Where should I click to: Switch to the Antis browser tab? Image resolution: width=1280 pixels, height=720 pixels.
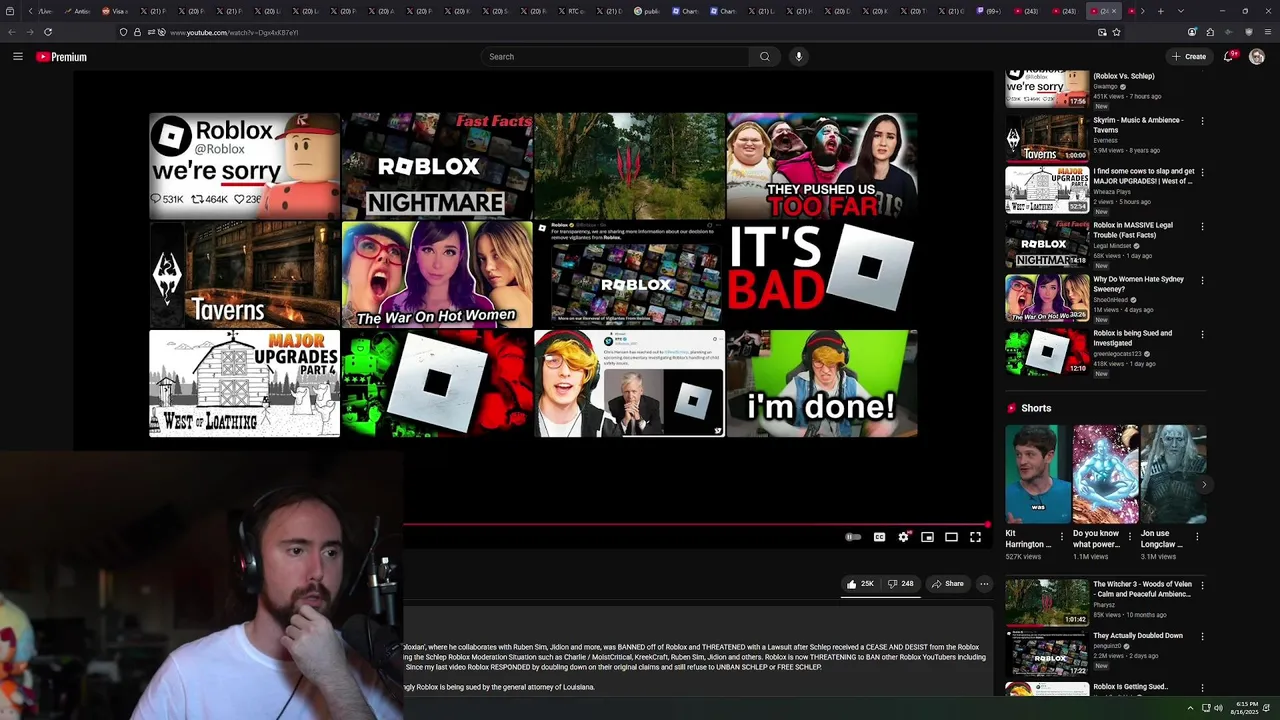click(77, 11)
